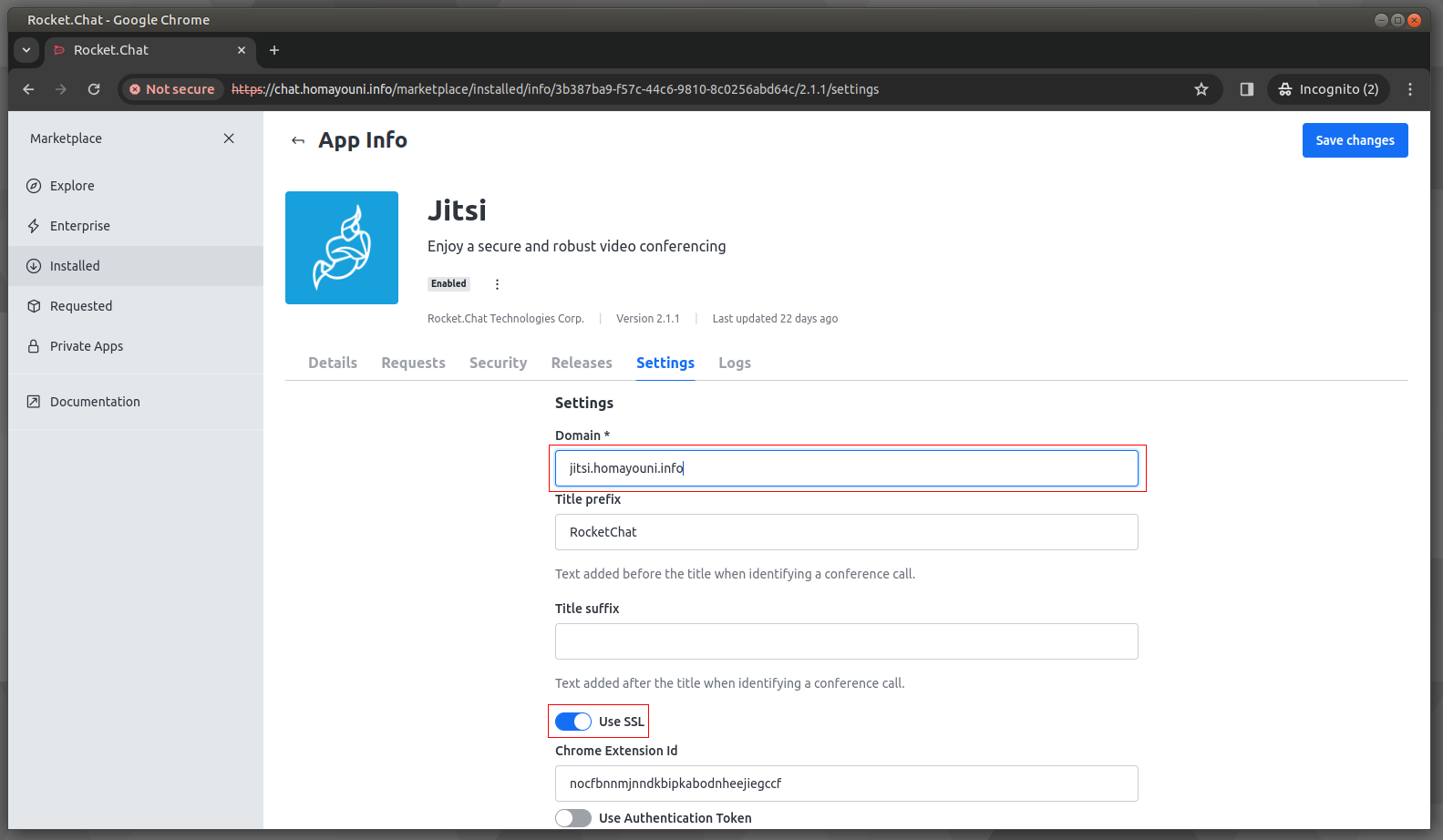Focus the Title prefix field
The height and width of the screenshot is (840, 1443).
[847, 532]
